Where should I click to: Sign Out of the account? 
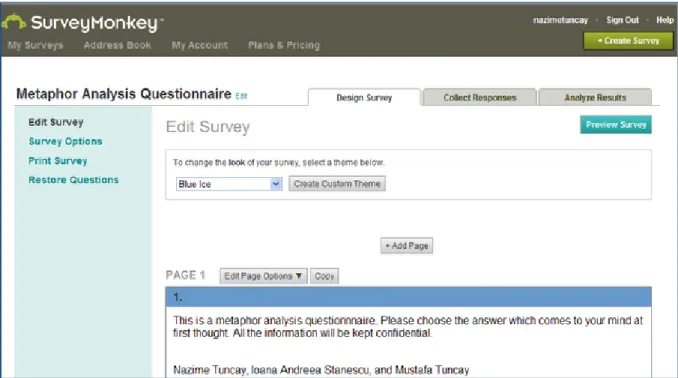pos(622,20)
